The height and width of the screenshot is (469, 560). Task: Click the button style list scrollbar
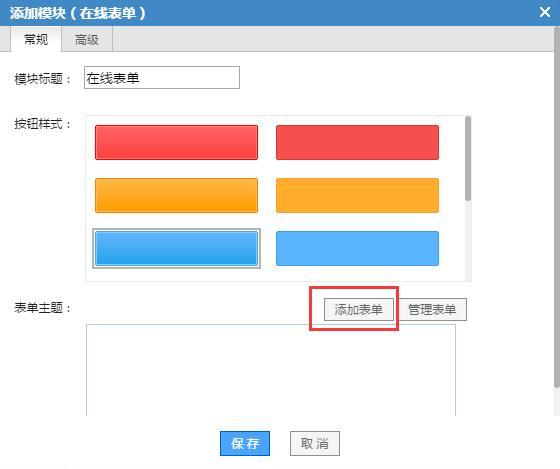pyautogui.click(x=468, y=159)
